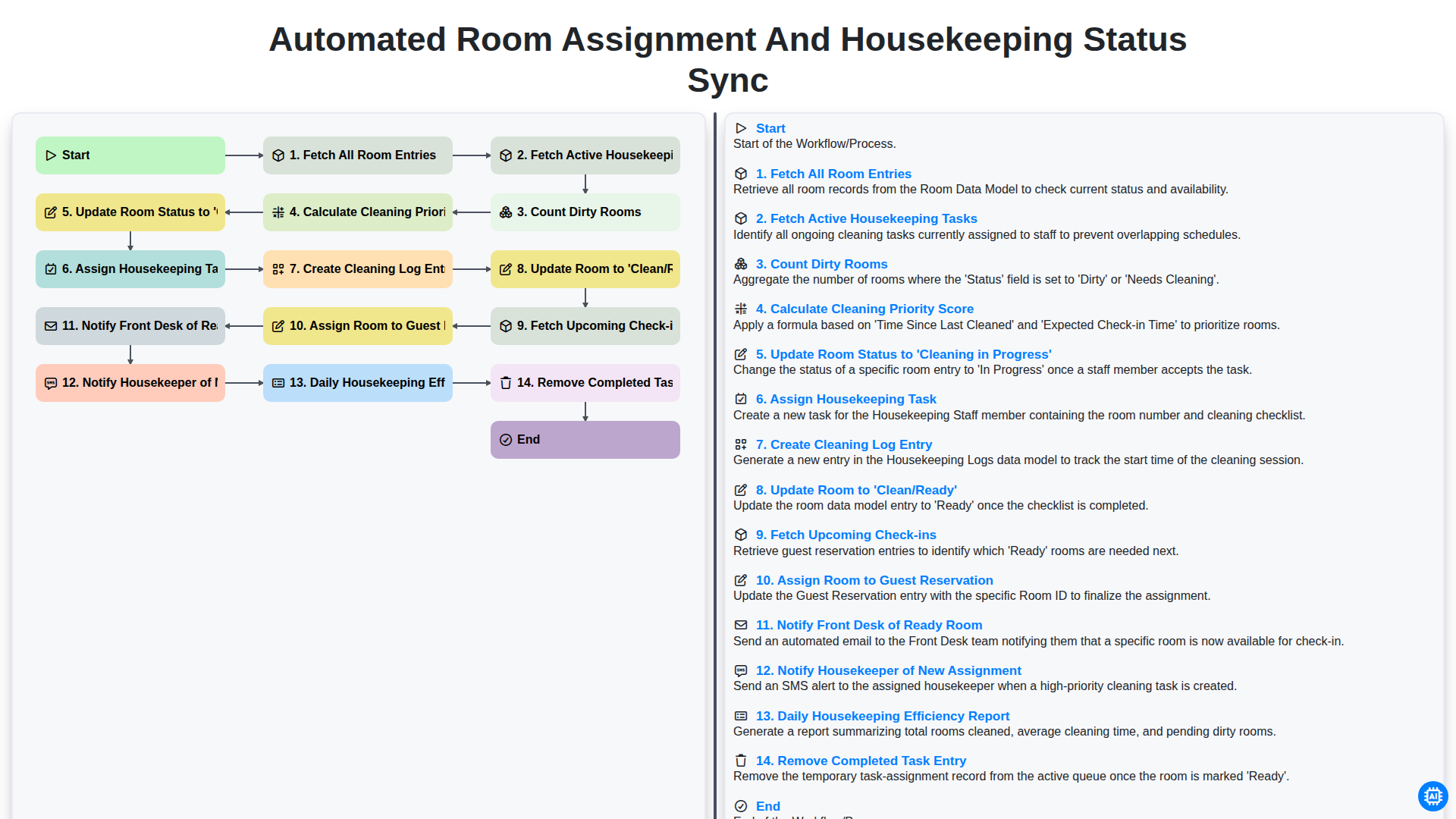Viewport: 1456px width, 819px height.
Task: Click the play icon beside Start in list
Action: 741,128
